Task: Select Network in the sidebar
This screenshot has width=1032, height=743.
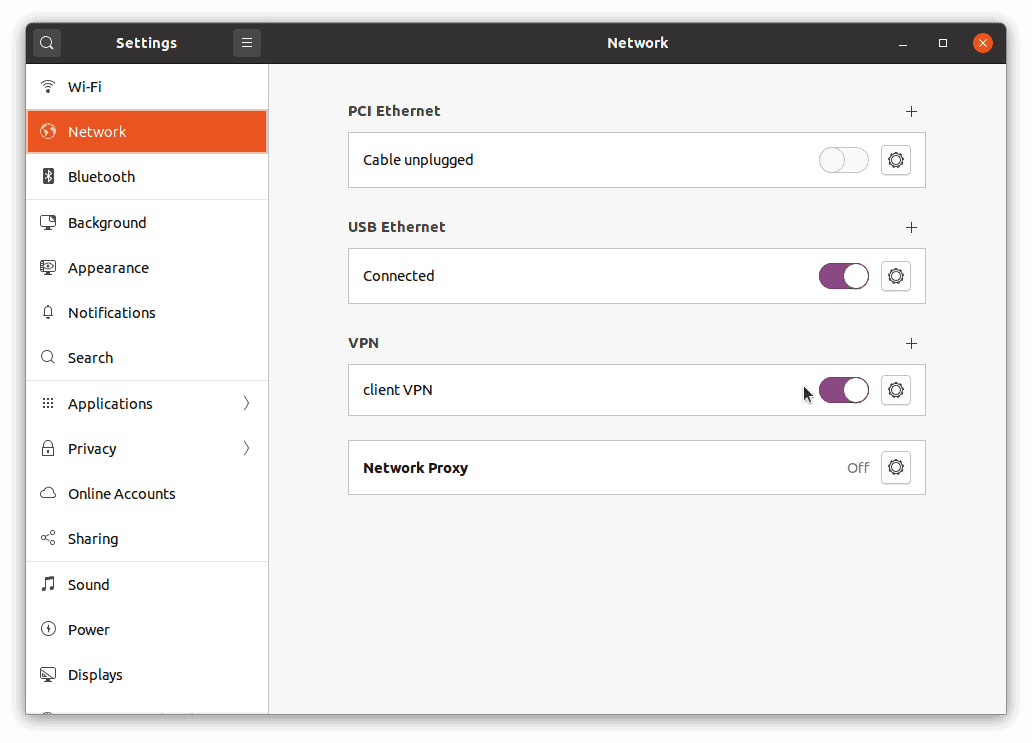Action: pos(97,131)
